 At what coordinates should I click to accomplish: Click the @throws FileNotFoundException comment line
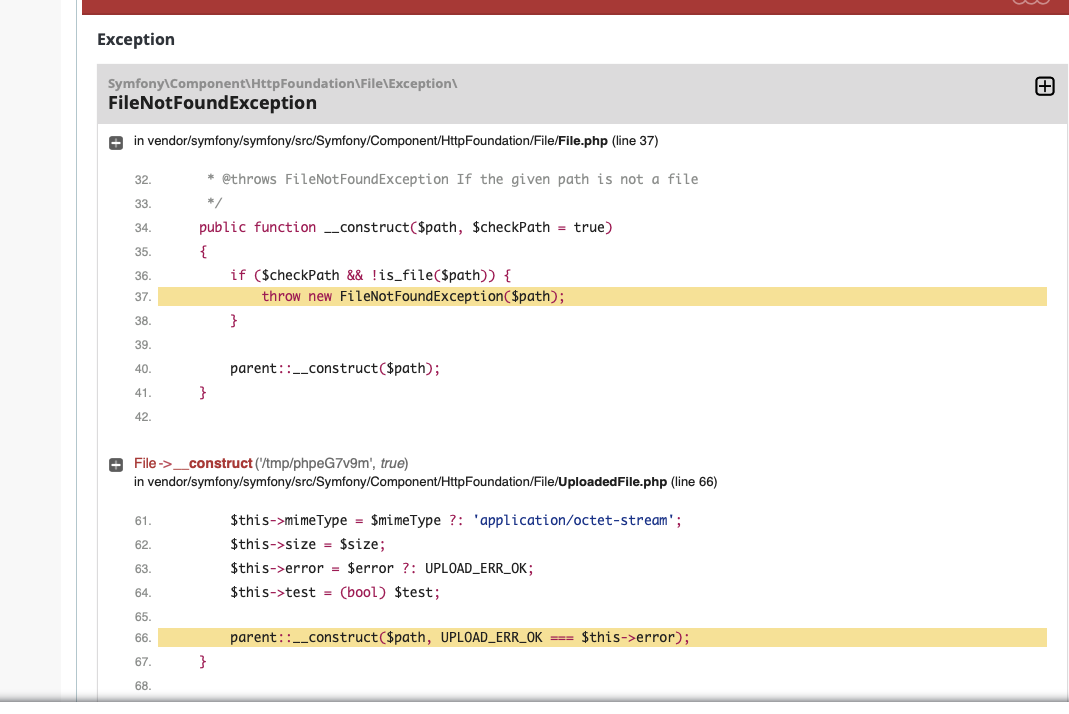[453, 179]
